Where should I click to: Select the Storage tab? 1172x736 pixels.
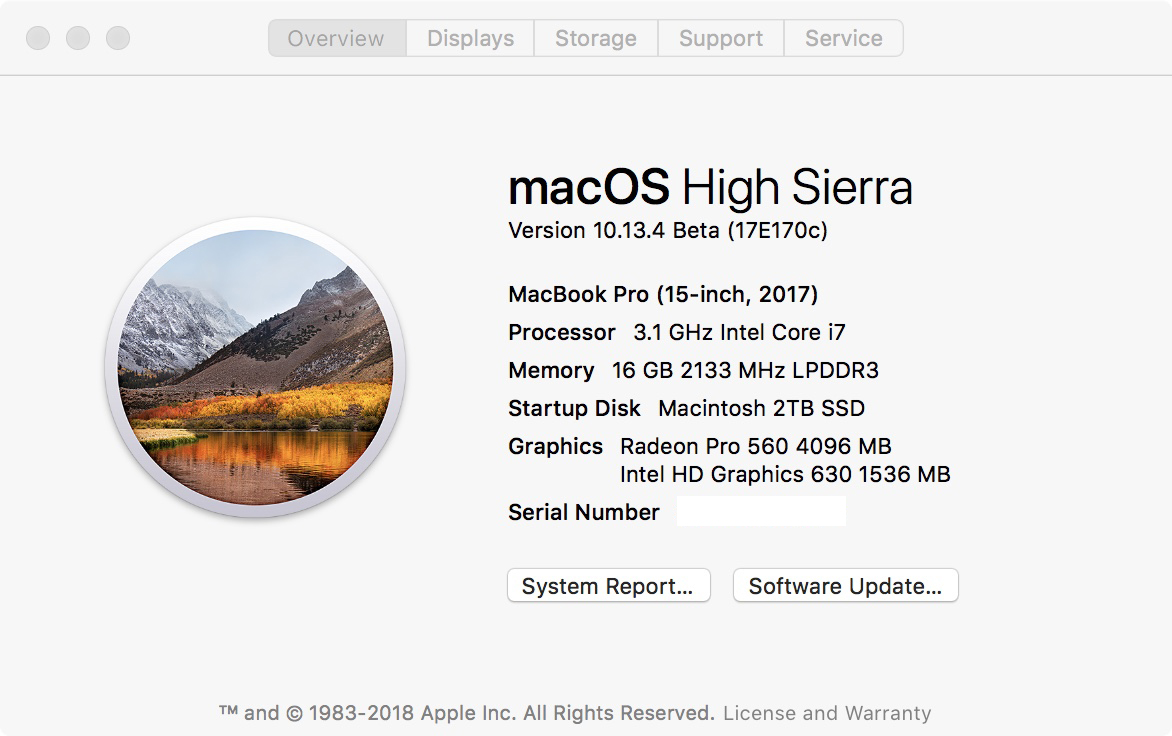pos(596,38)
